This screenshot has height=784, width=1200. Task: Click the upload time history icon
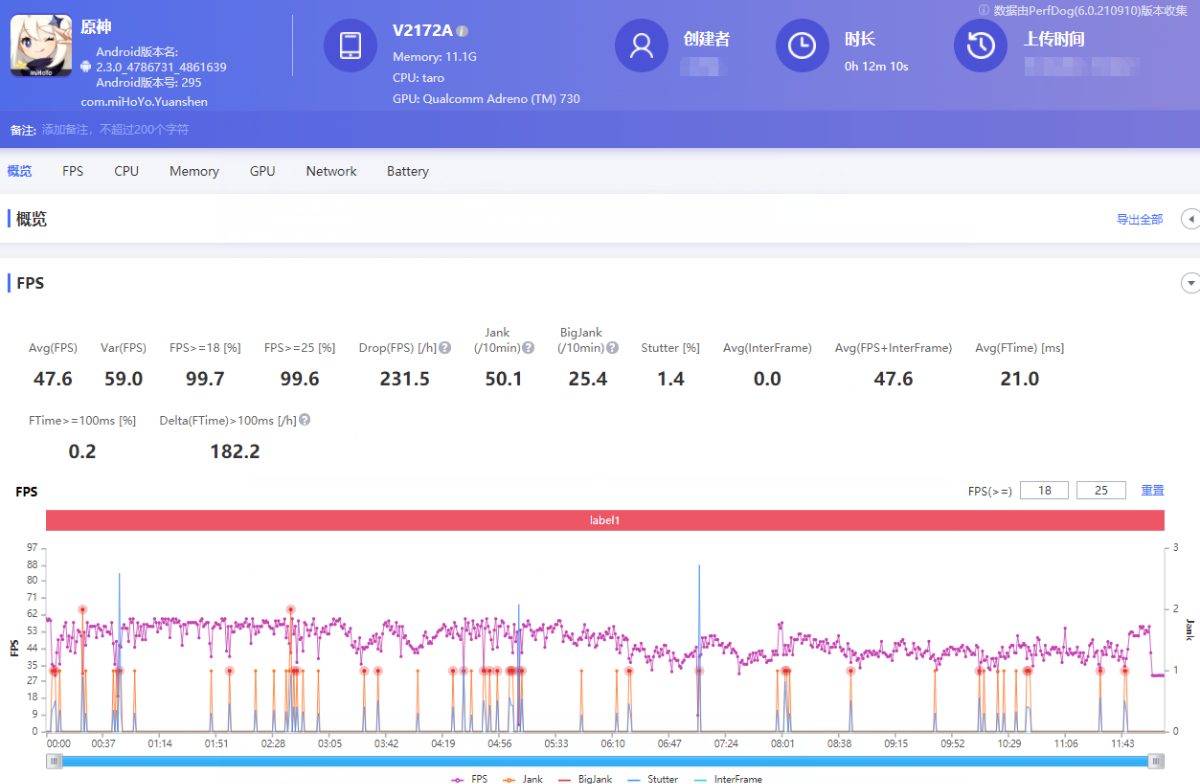pyautogui.click(x=980, y=46)
